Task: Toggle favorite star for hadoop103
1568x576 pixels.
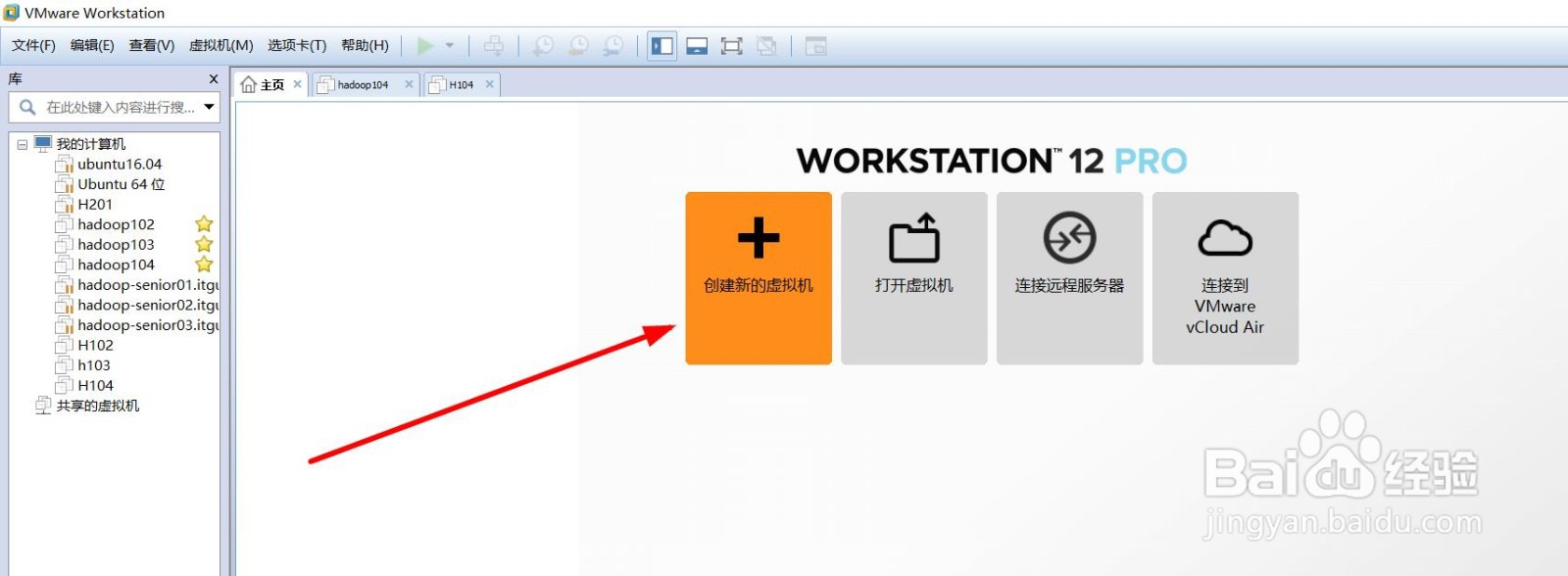Action: pos(204,244)
